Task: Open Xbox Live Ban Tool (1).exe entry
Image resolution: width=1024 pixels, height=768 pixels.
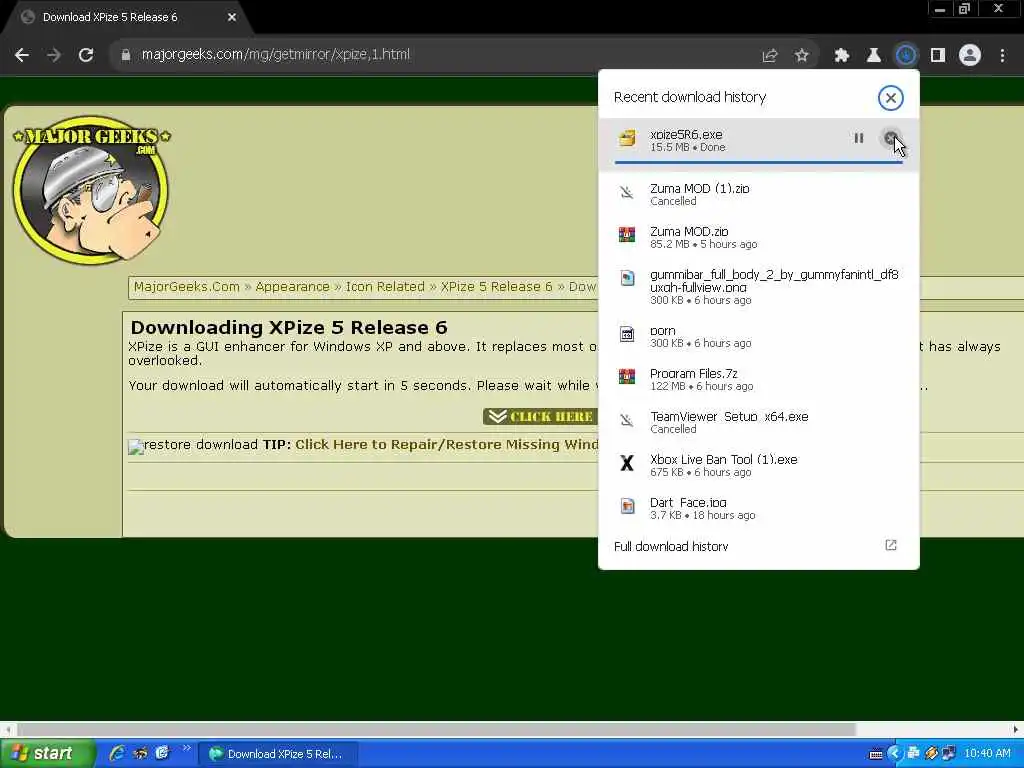Action: point(759,466)
